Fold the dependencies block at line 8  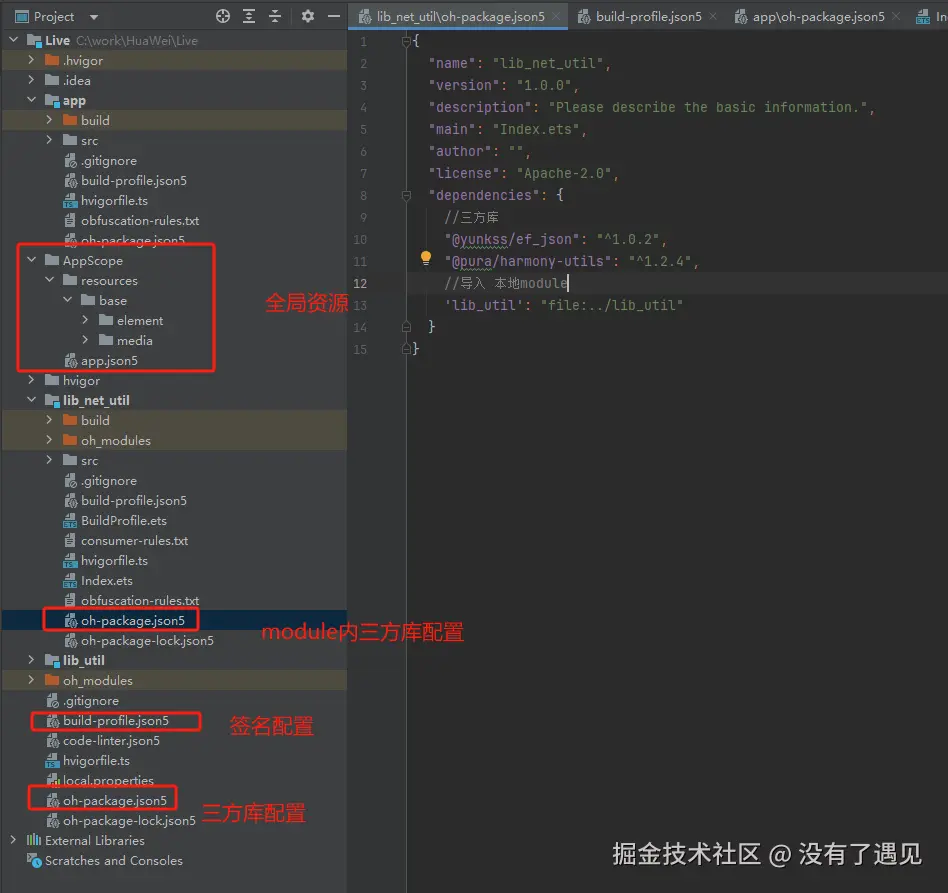click(406, 195)
